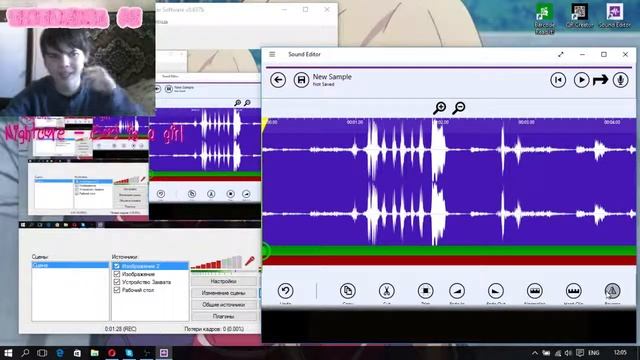This screenshot has height=360, width=640.
Task: Toggle the Рабочий стол source checkbox
Action: [x=117, y=290]
